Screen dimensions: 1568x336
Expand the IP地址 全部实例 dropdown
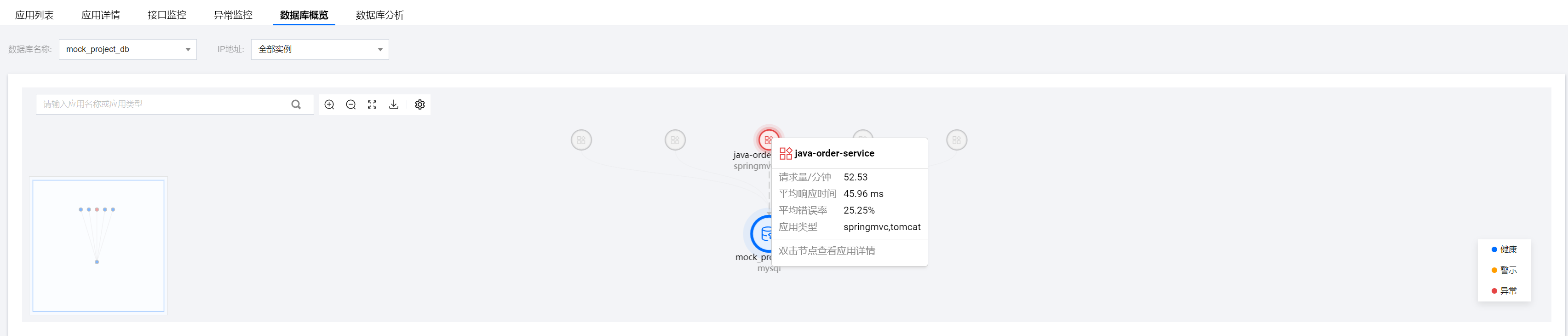pyautogui.click(x=320, y=49)
